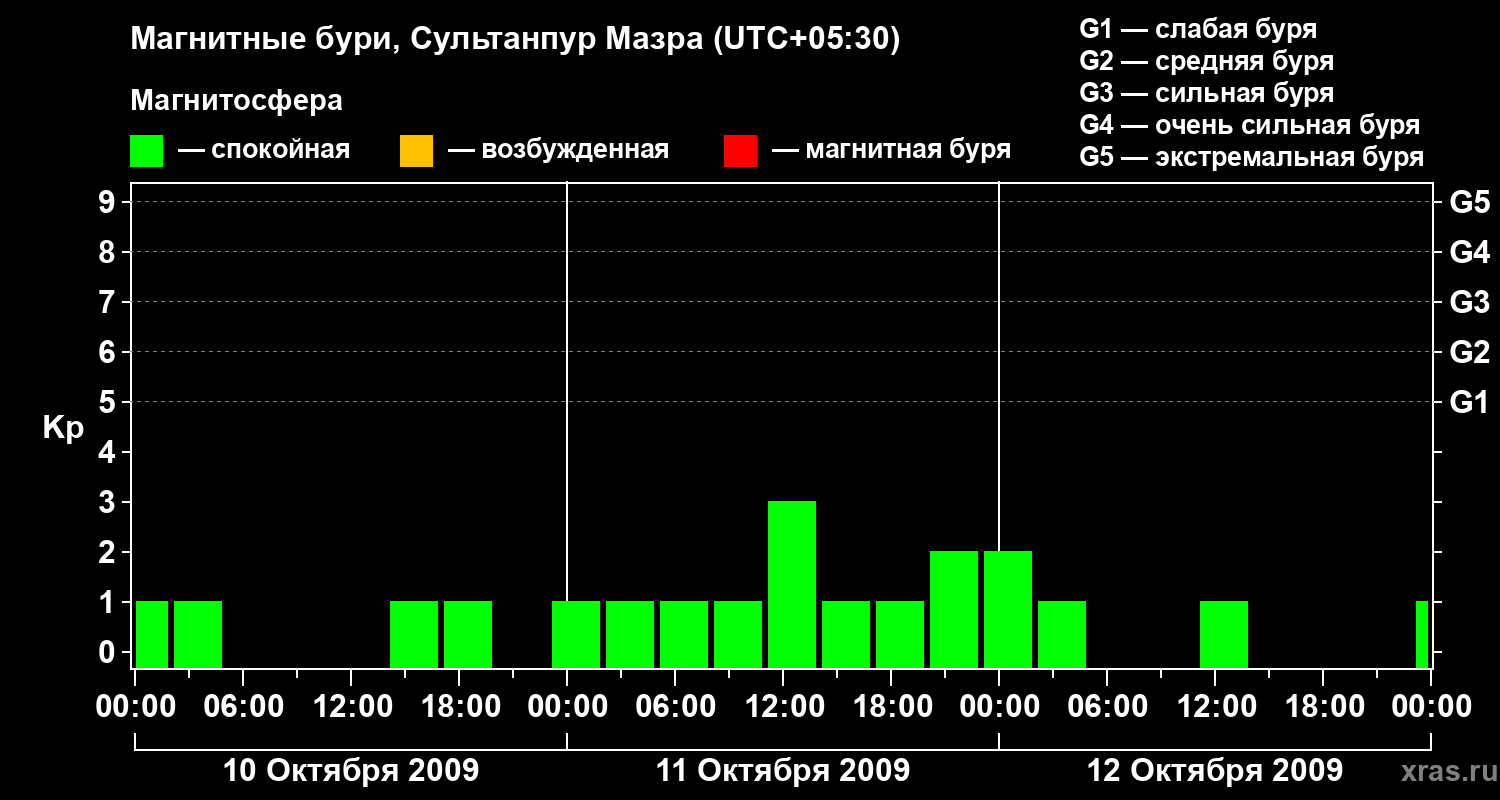Click the G2 tick label on the right axis

tap(1470, 352)
